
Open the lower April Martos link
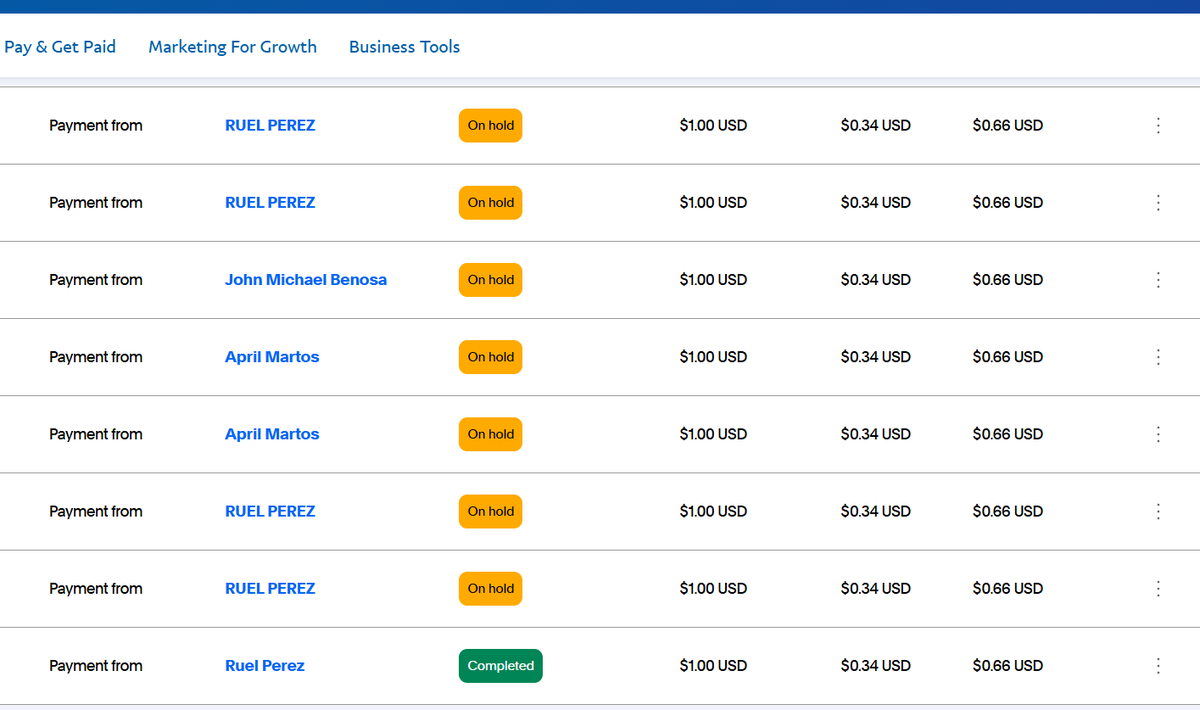[x=272, y=434]
